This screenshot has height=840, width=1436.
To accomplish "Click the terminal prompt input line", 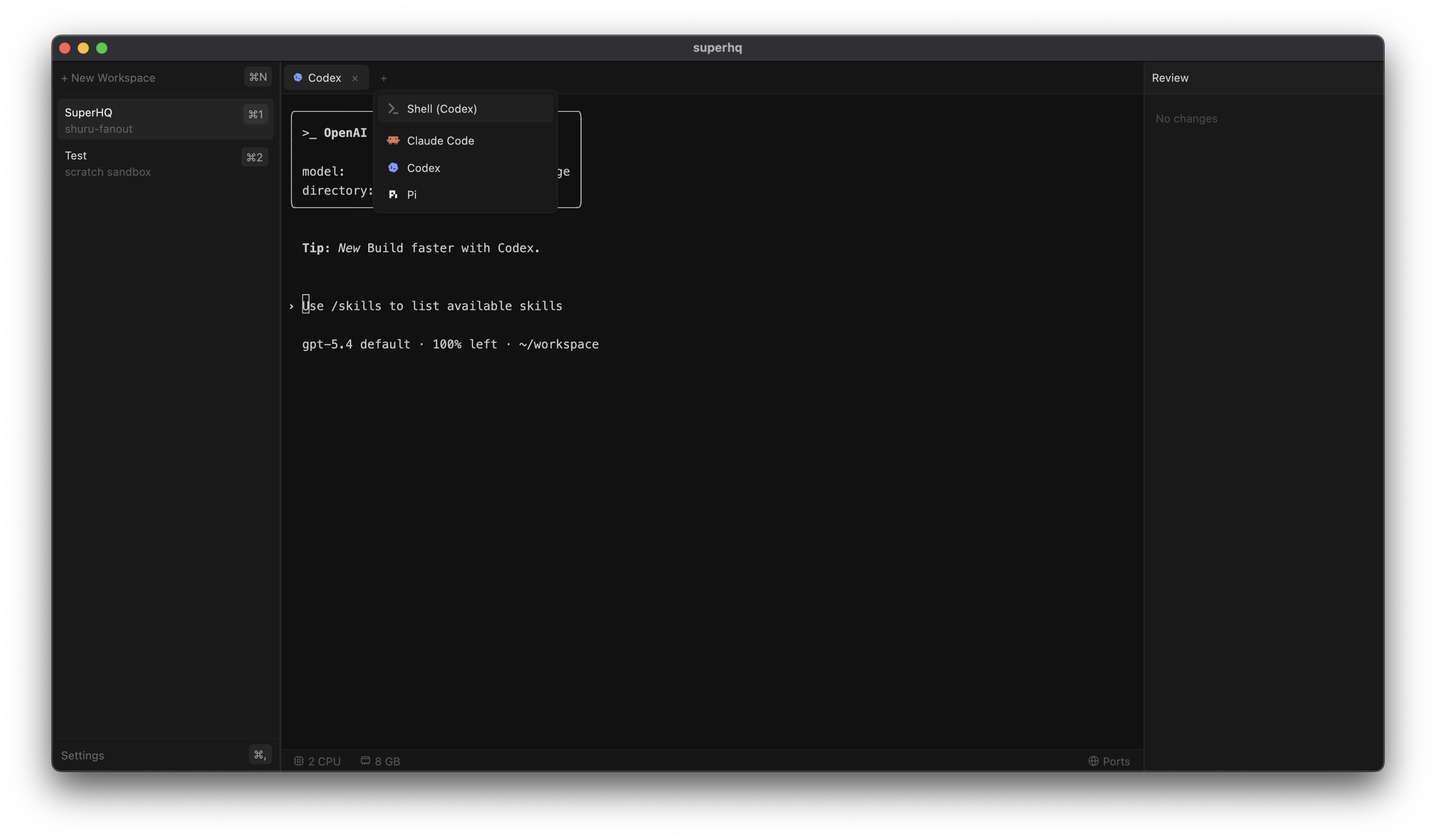I will point(431,305).
